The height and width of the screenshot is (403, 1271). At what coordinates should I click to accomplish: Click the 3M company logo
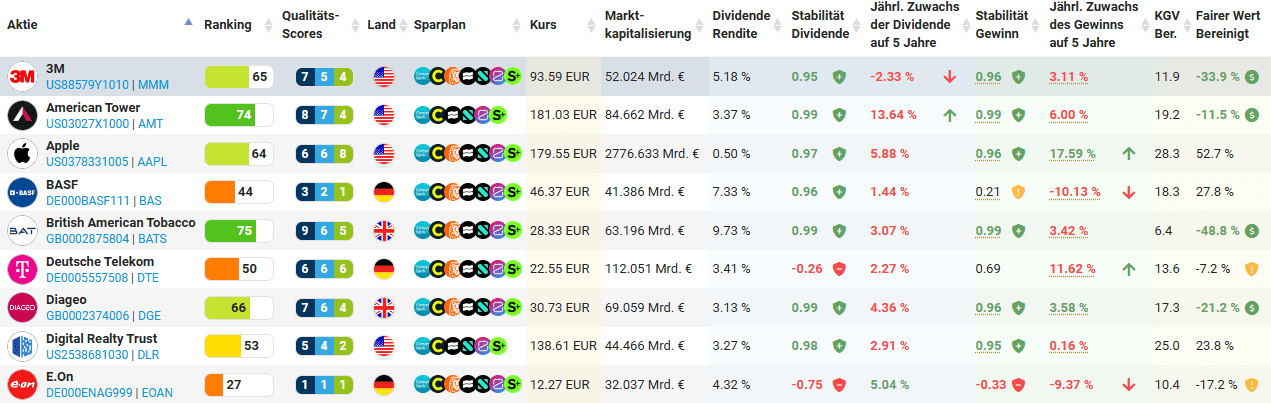(22, 77)
